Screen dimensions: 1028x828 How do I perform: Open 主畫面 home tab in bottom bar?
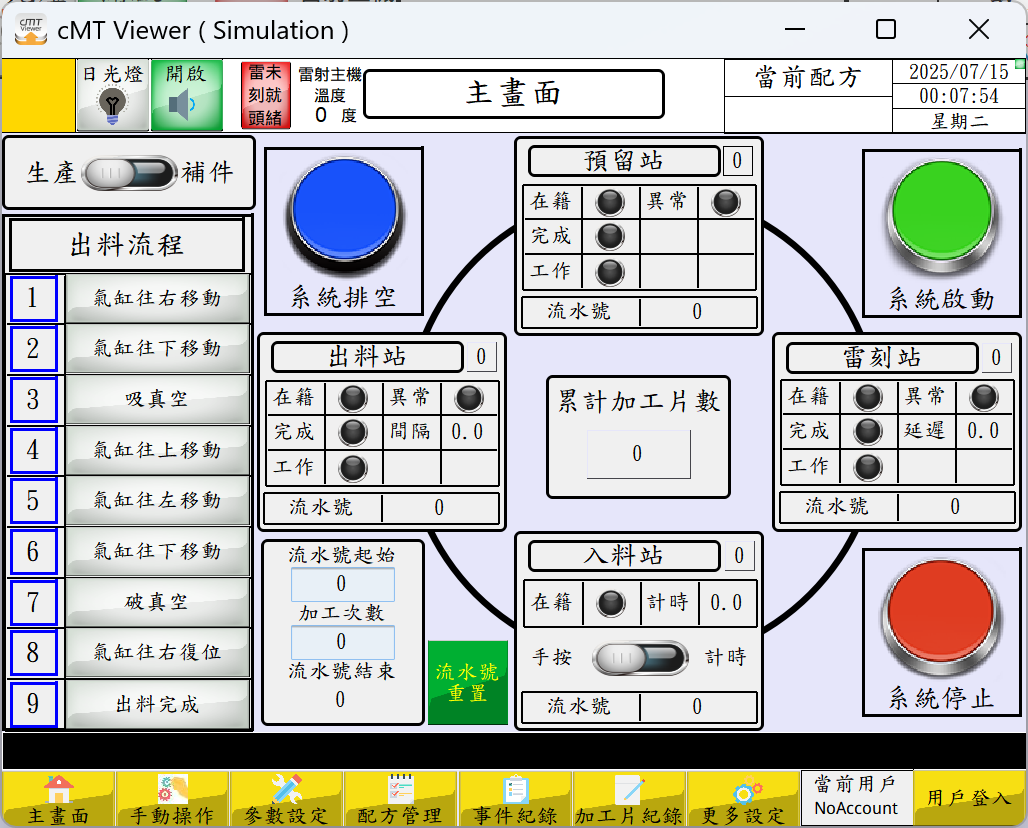tap(58, 798)
